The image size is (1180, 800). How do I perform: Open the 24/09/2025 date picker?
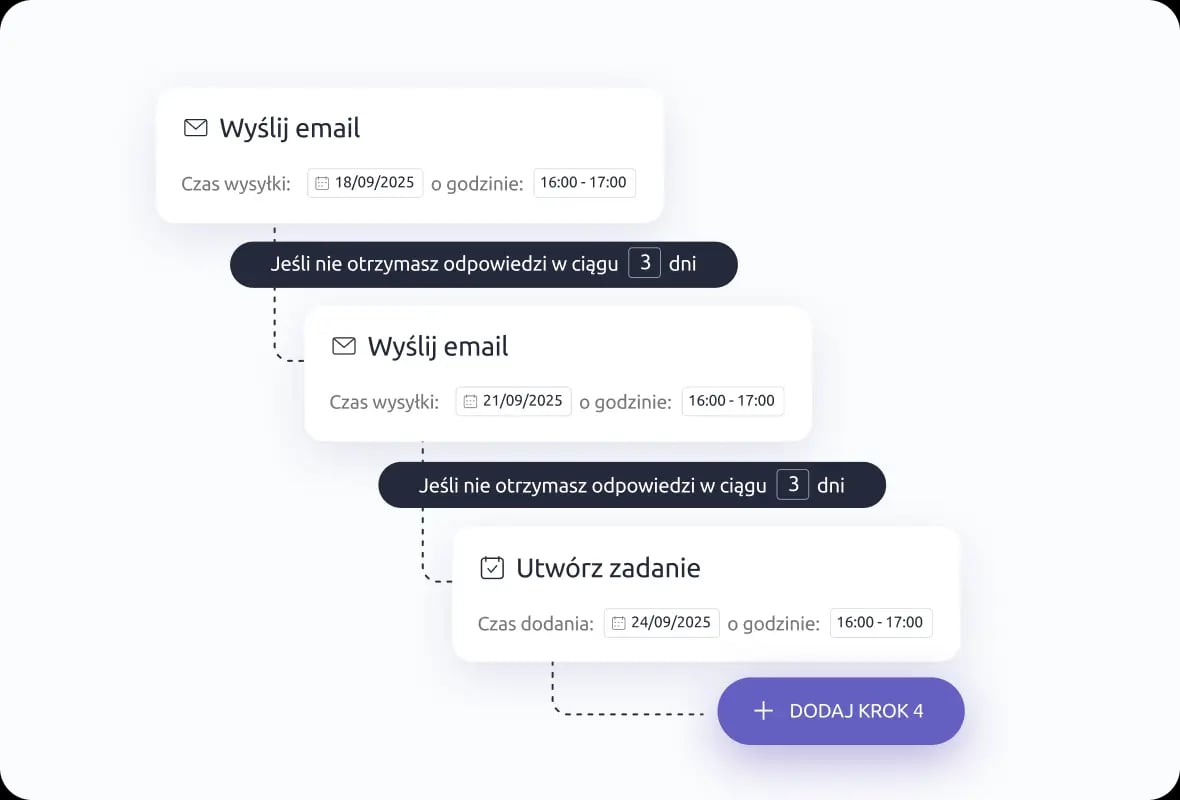click(661, 623)
